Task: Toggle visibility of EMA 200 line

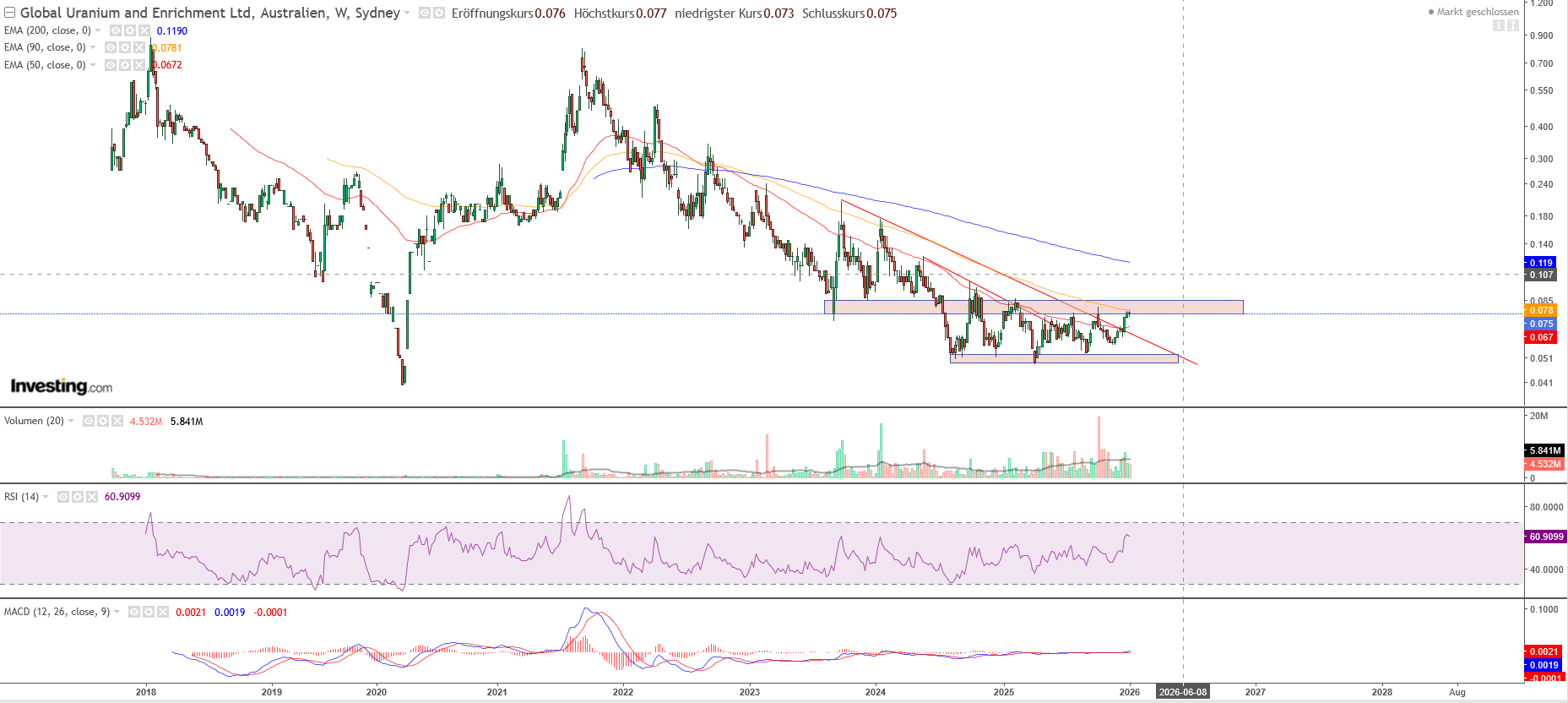Action: 116,30
